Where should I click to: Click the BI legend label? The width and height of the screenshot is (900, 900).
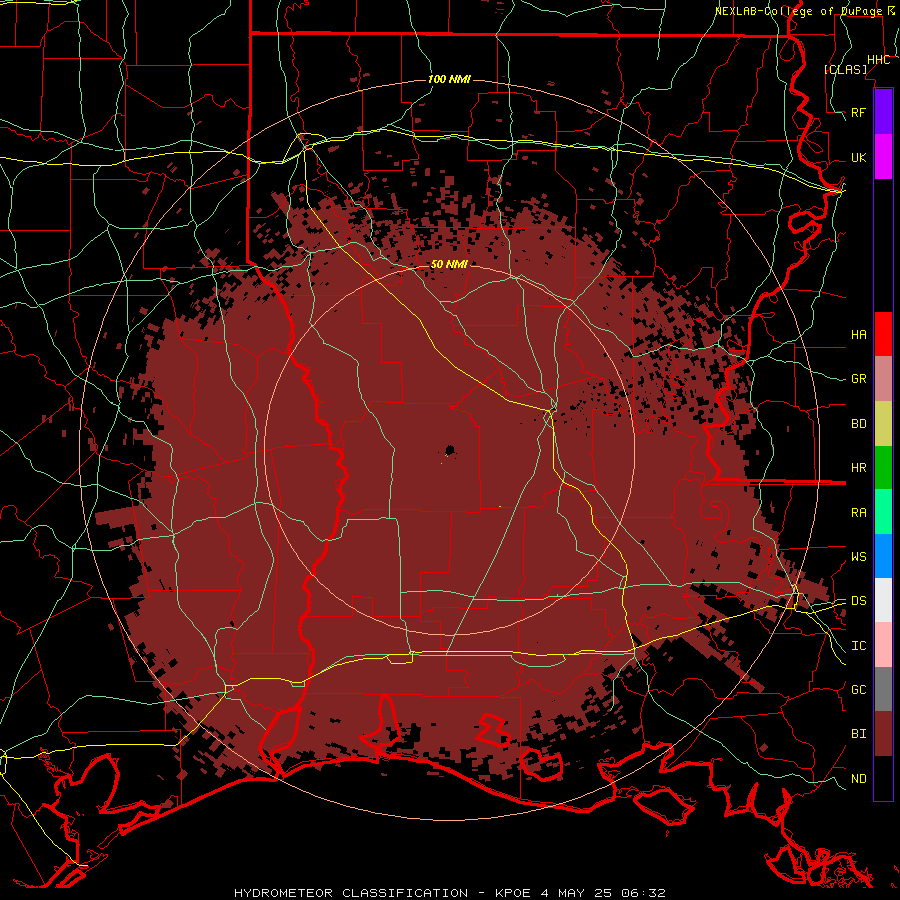pyautogui.click(x=859, y=734)
